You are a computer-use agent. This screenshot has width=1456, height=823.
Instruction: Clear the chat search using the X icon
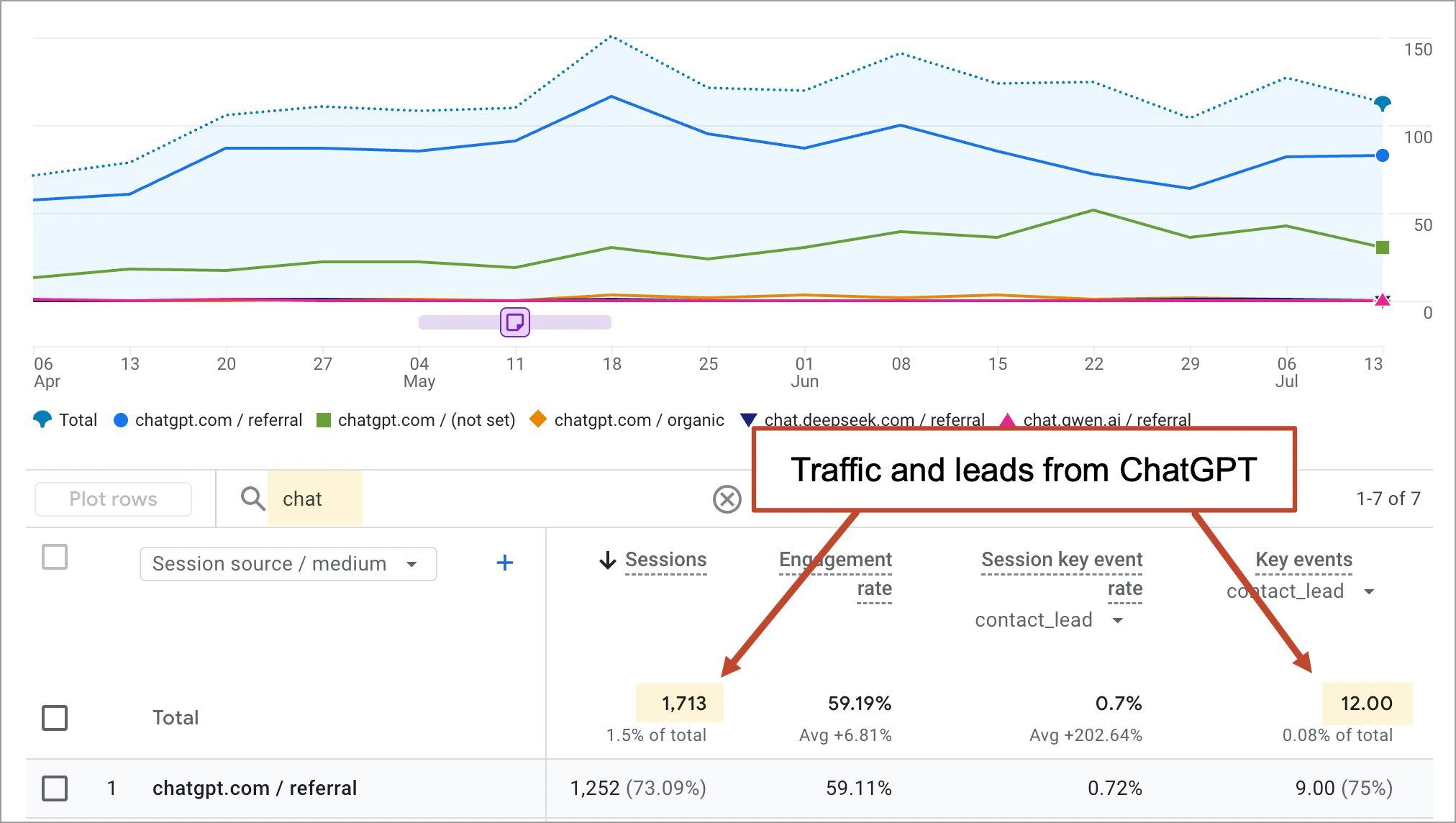(727, 499)
